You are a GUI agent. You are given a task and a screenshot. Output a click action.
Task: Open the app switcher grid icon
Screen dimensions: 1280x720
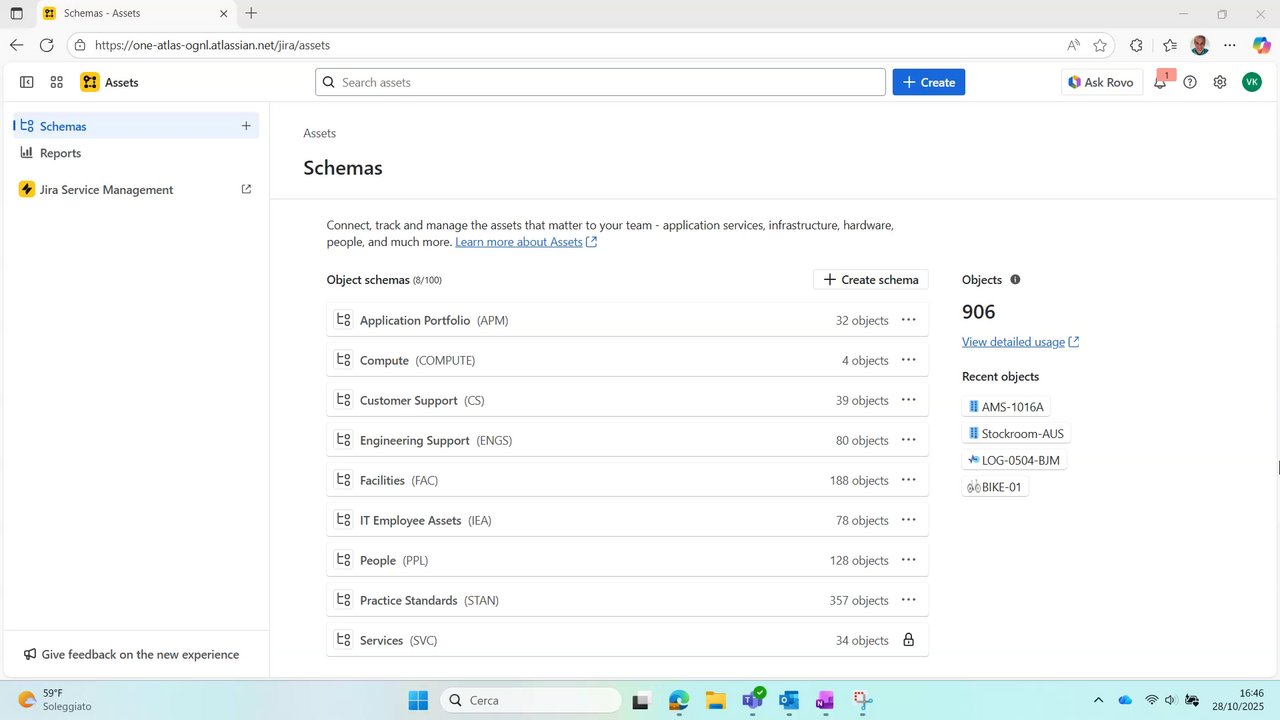coord(57,82)
